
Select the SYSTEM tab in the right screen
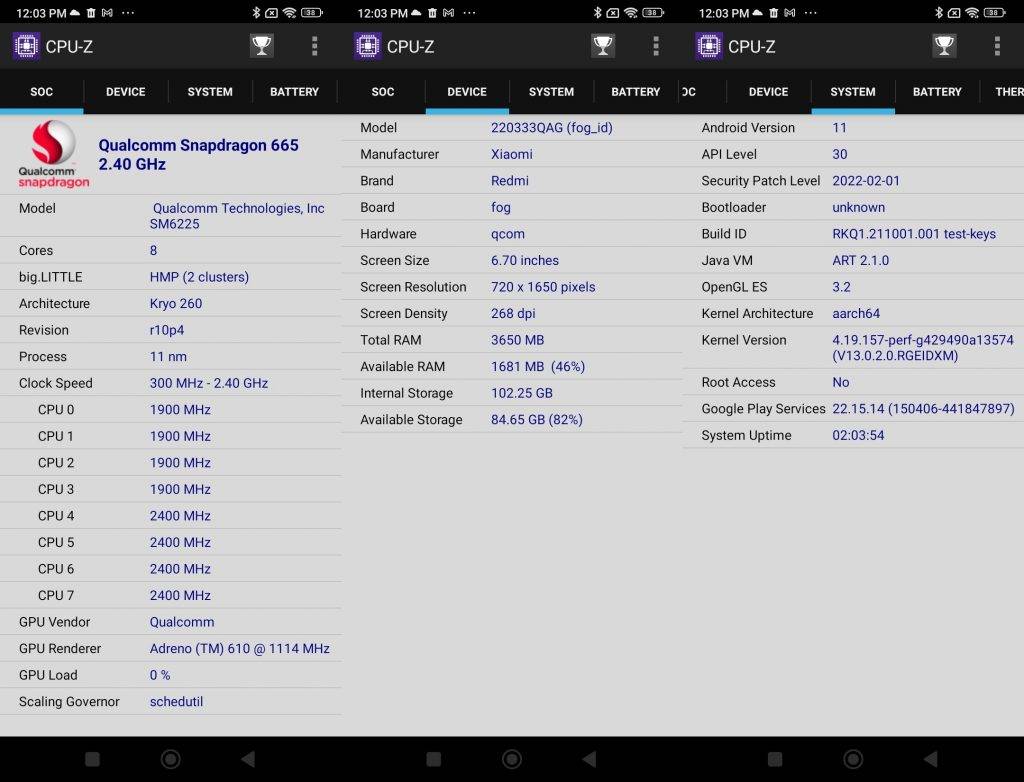point(853,92)
